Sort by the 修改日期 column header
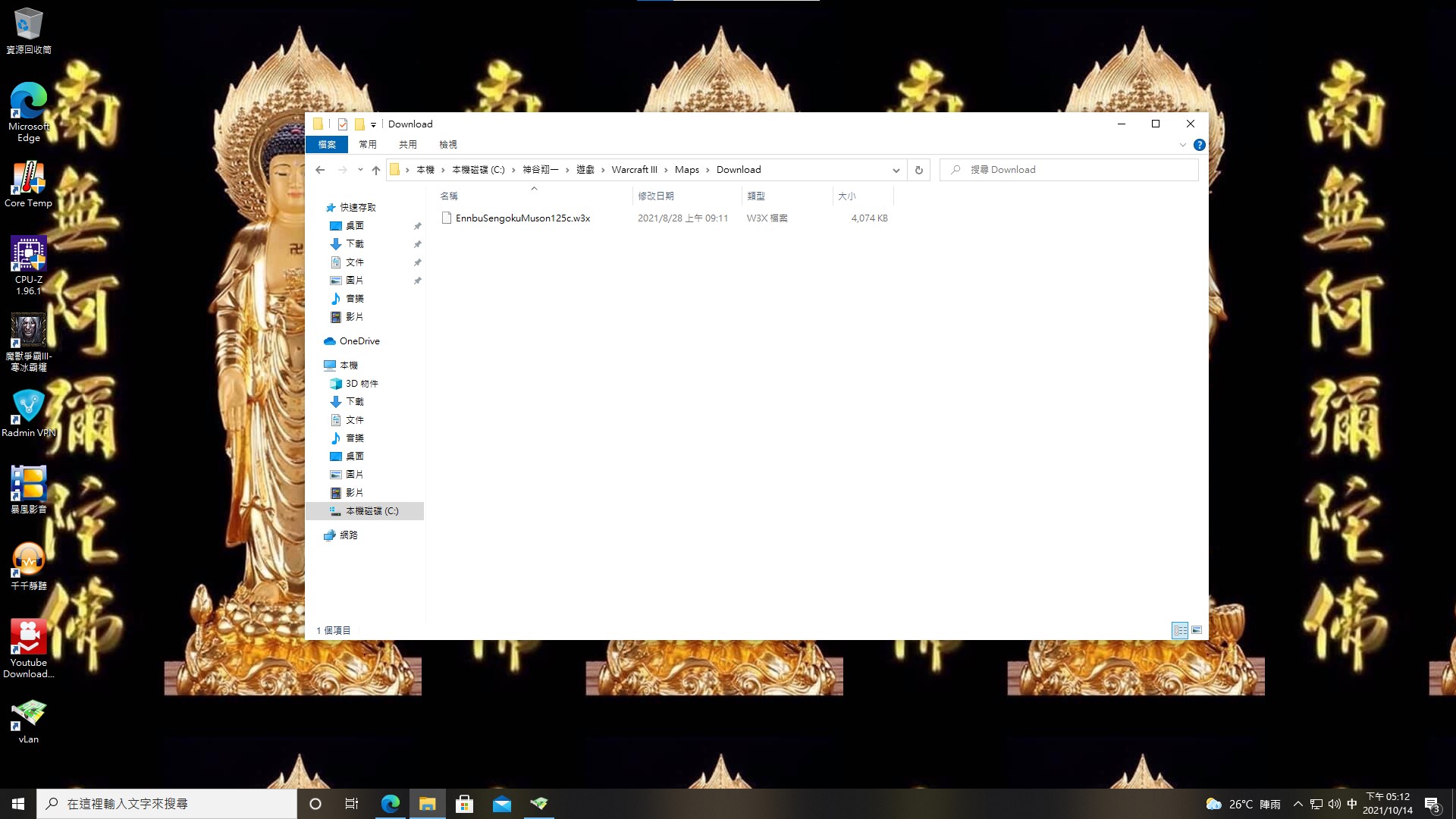The image size is (1456, 819). coord(656,196)
